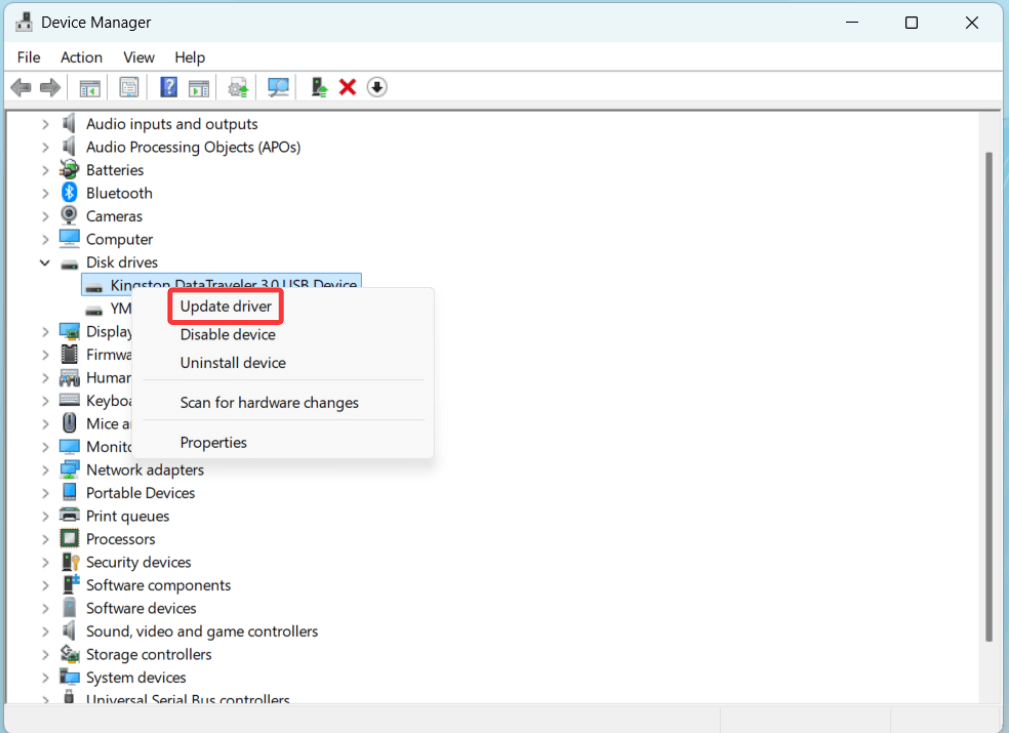1009x733 pixels.
Task: Open the Action menu
Action: (x=81, y=57)
